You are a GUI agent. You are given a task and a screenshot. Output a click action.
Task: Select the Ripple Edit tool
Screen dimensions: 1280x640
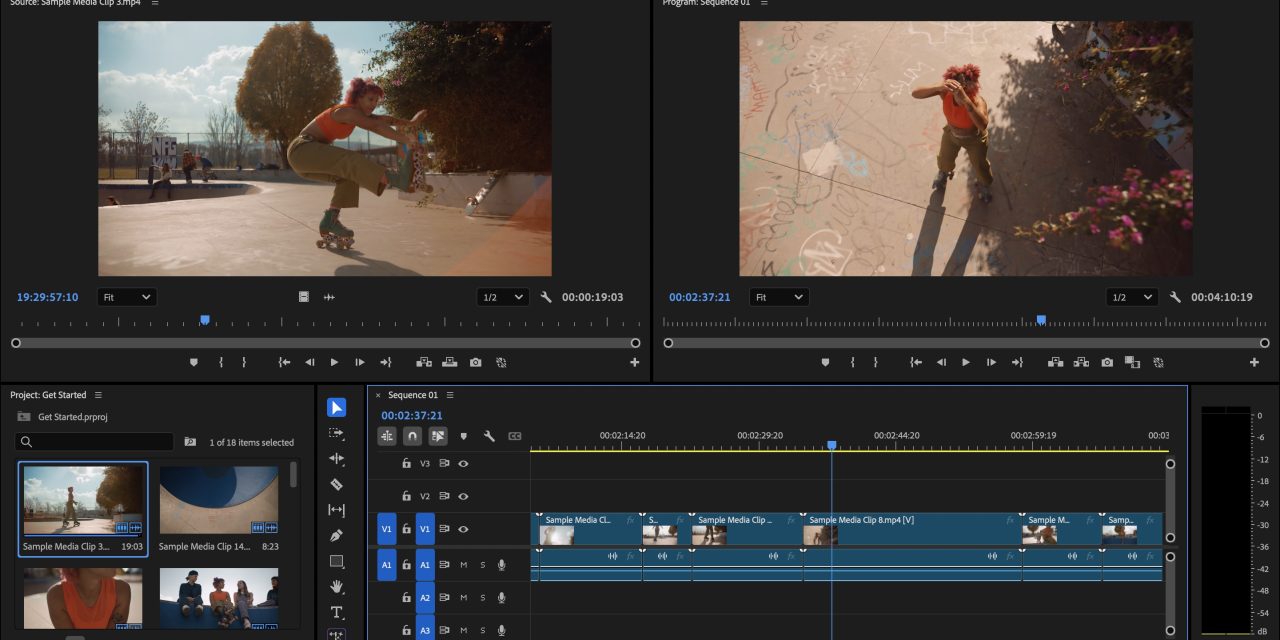[336, 457]
